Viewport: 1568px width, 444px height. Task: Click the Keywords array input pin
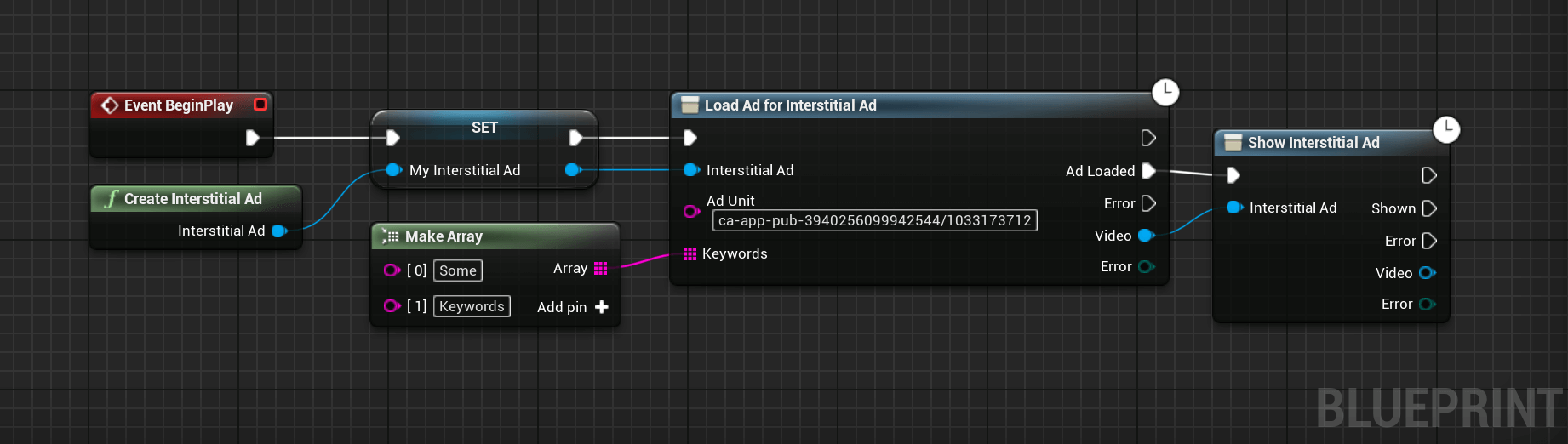point(690,253)
